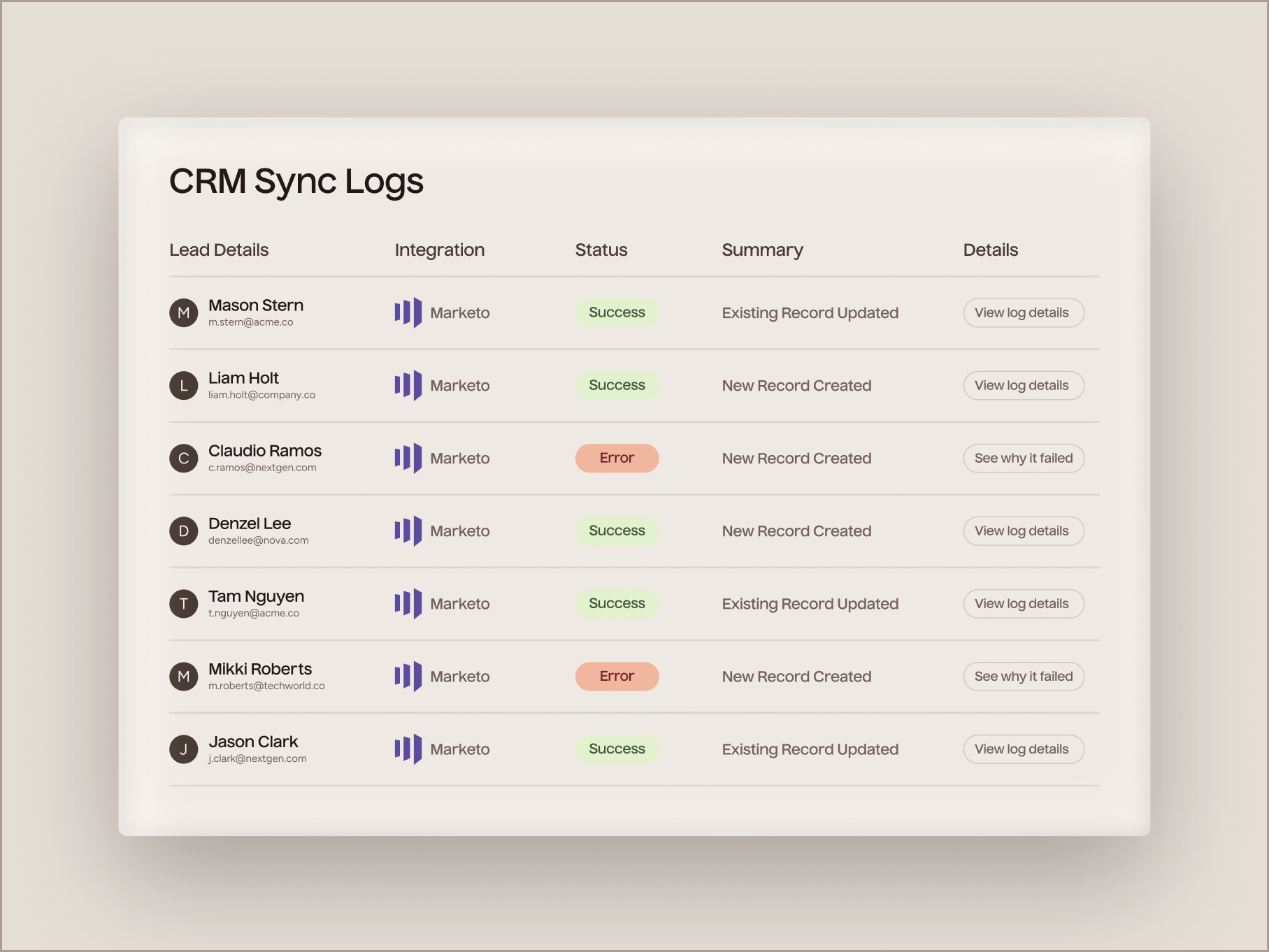Viewport: 1269px width, 952px height.
Task: Click Jason Clark's J avatar icon
Action: coord(184,749)
